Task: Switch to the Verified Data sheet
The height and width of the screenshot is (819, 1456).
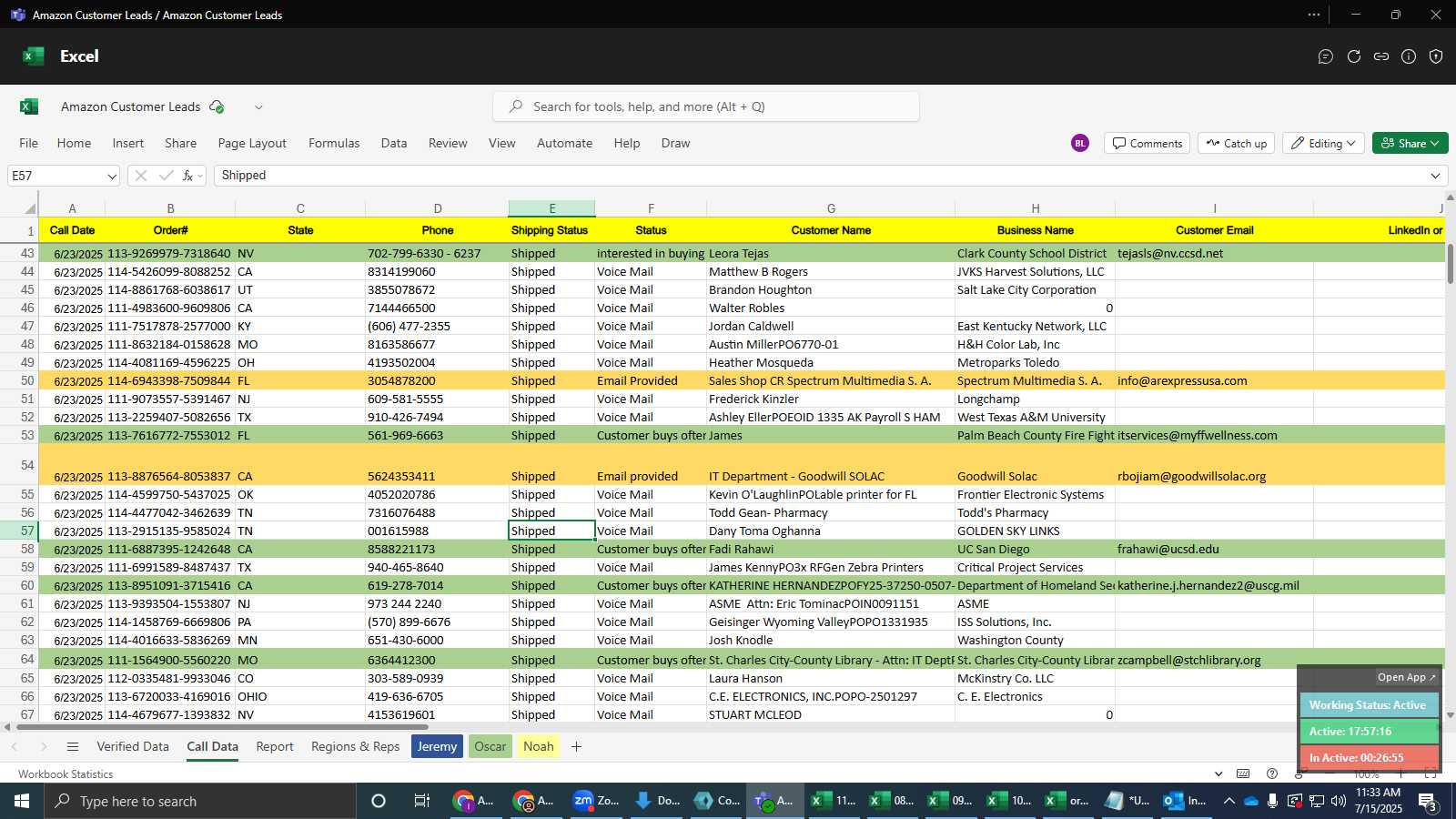Action: click(x=133, y=746)
